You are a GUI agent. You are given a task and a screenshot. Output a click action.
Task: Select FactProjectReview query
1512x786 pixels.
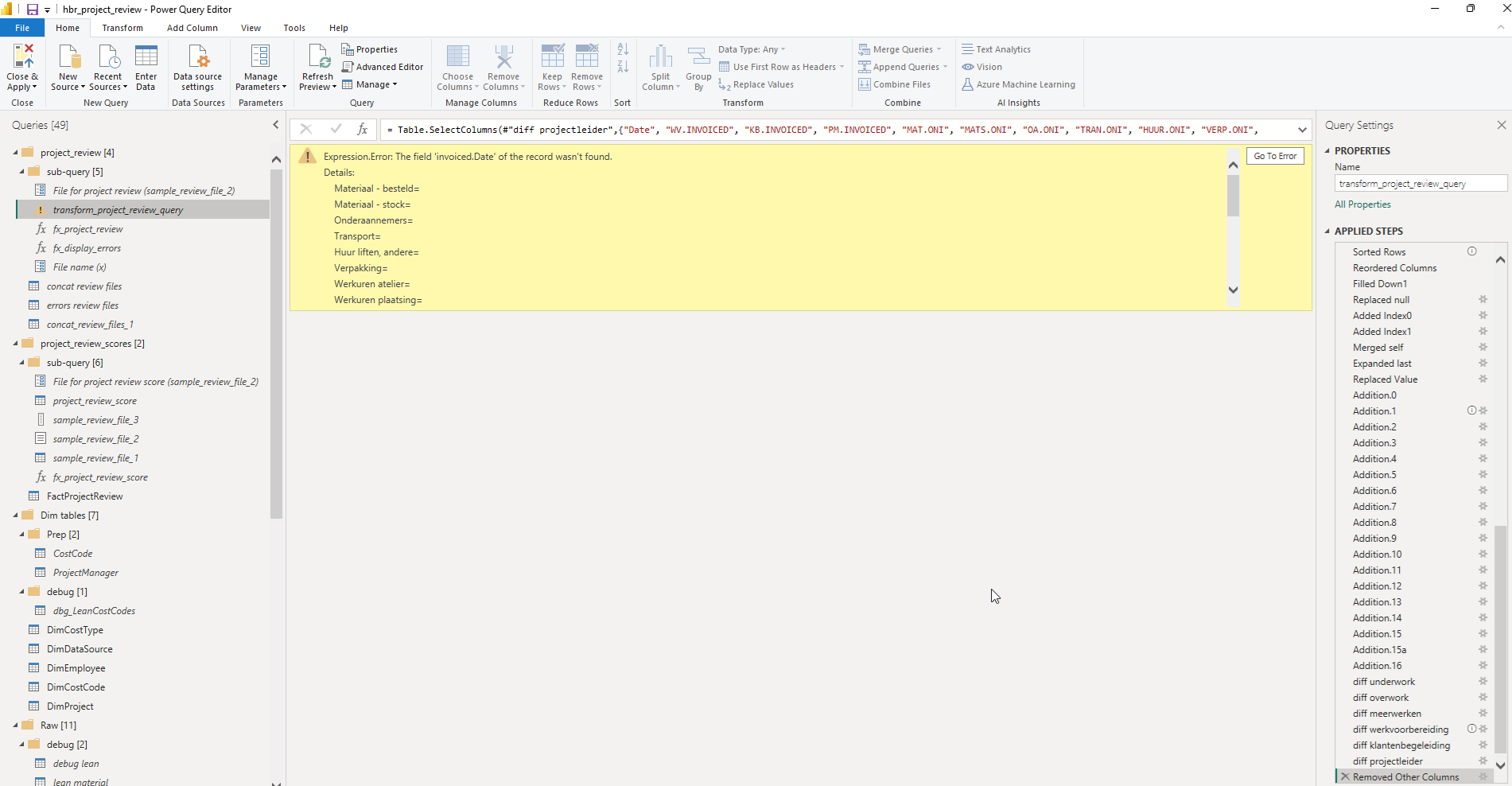(x=84, y=496)
